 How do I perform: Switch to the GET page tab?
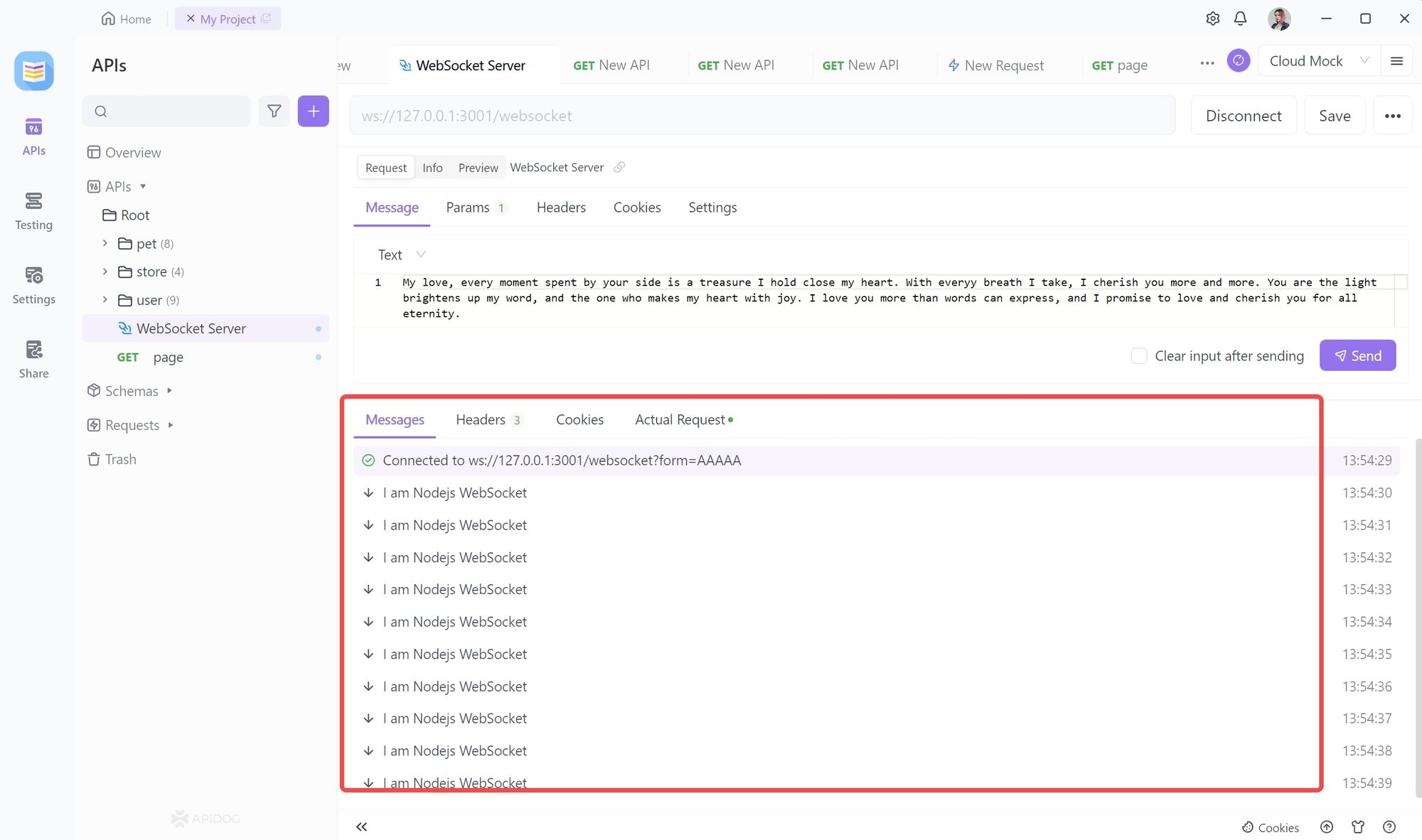[x=1119, y=65]
